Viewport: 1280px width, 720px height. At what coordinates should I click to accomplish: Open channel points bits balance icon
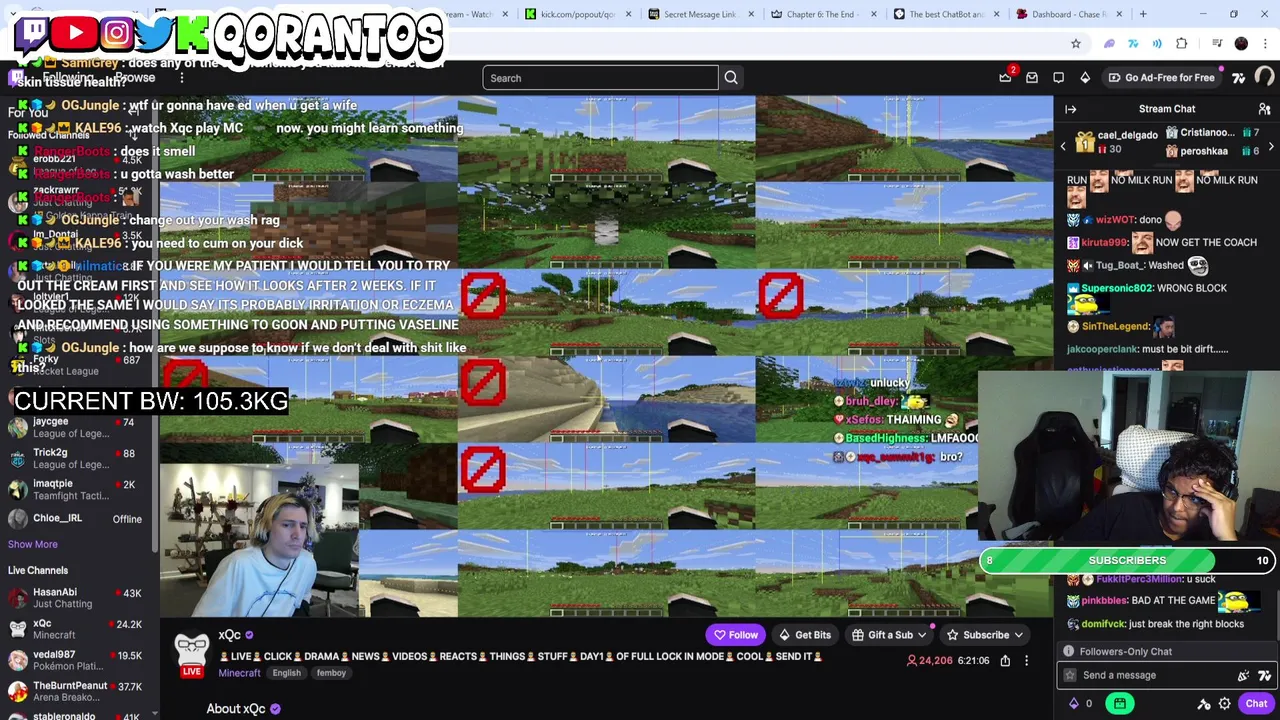(x=1081, y=704)
